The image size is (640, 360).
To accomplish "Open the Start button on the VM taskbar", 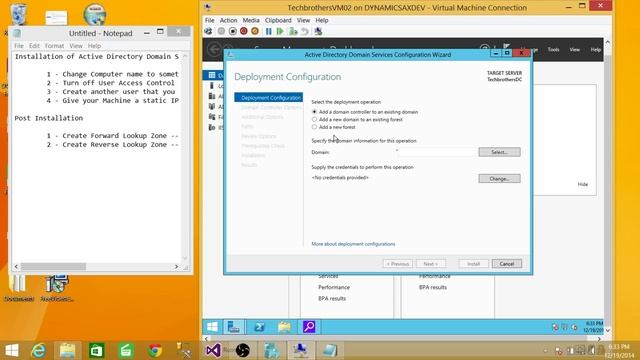I will point(212,327).
